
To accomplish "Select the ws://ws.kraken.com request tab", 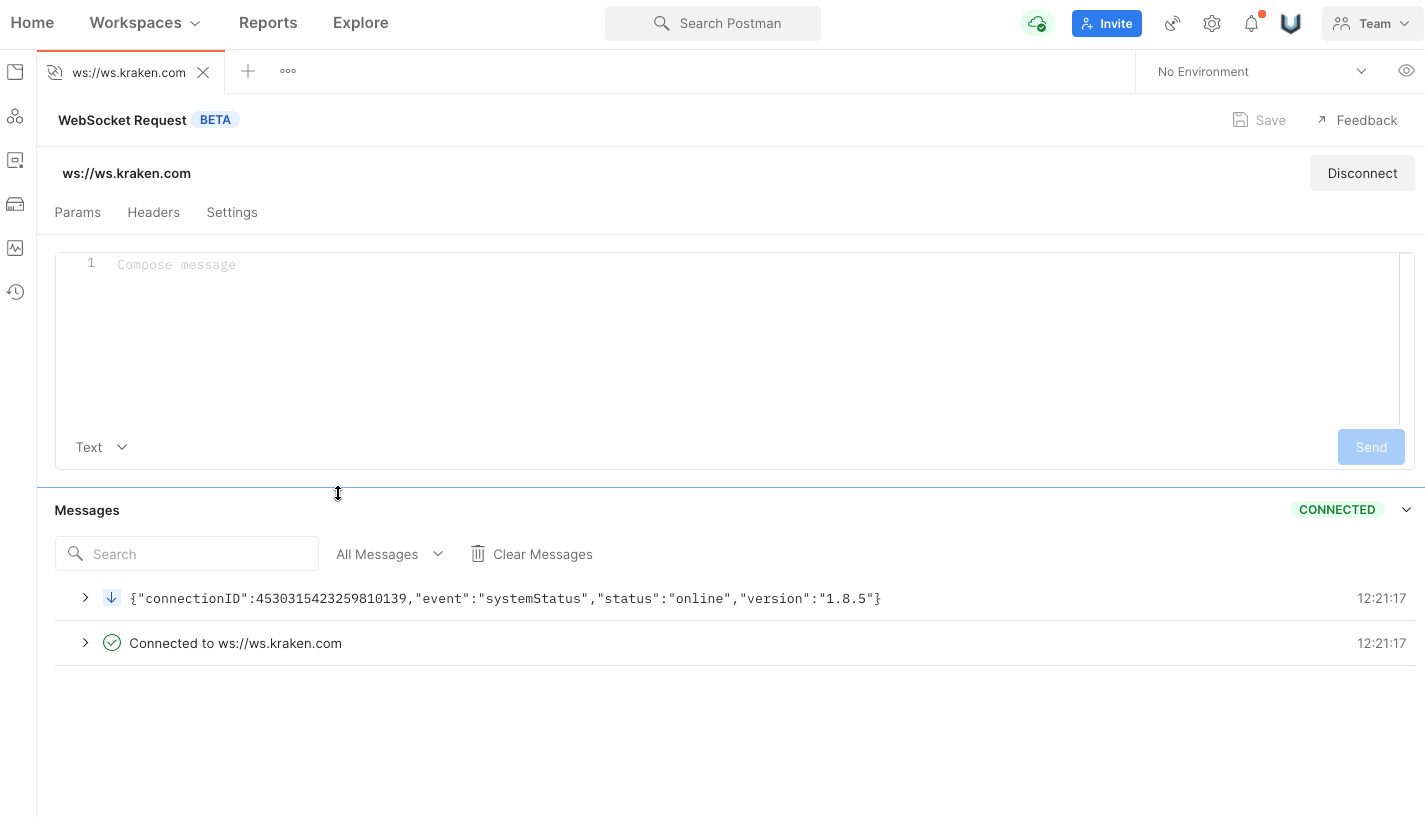I will click(130, 72).
